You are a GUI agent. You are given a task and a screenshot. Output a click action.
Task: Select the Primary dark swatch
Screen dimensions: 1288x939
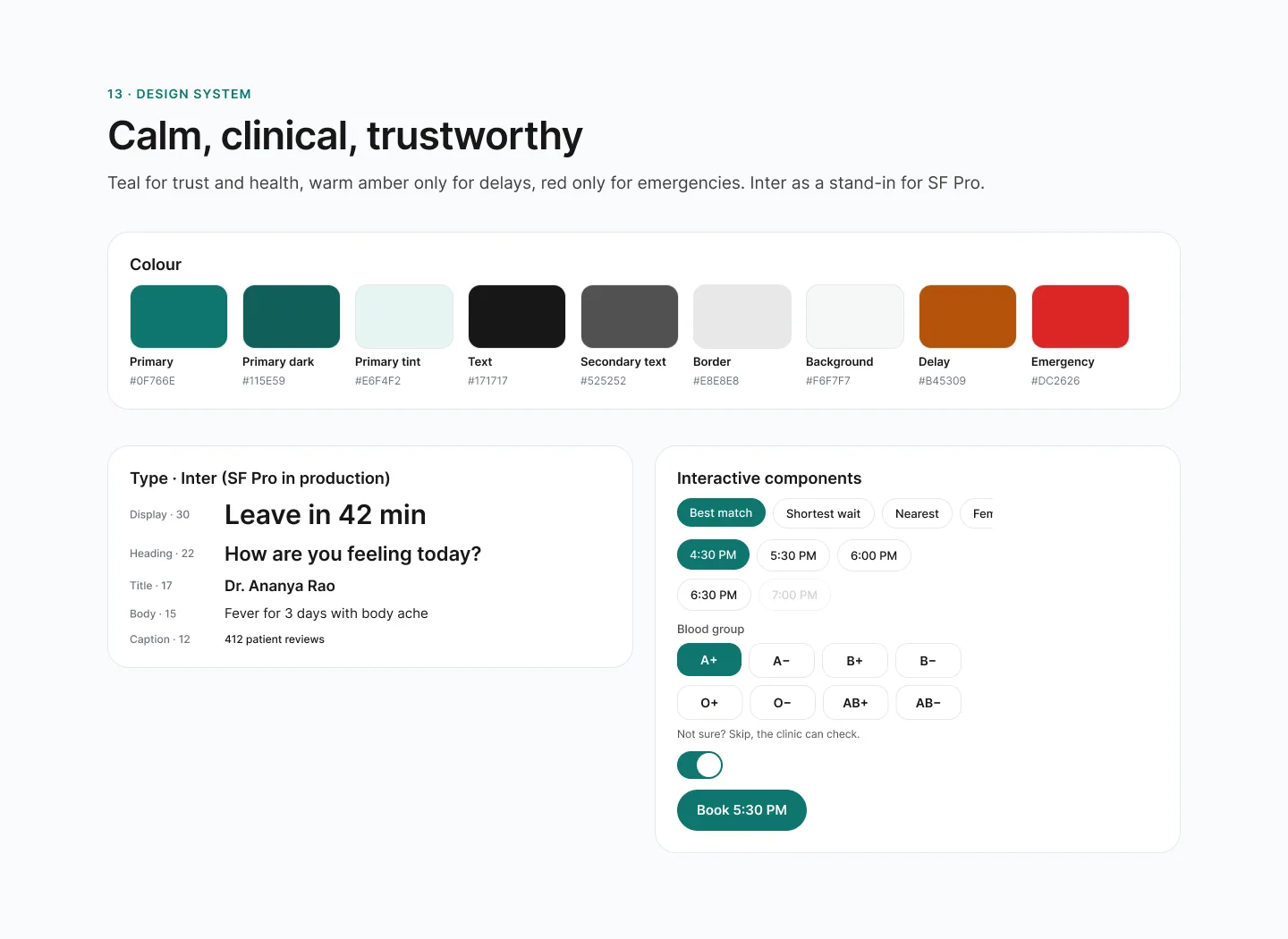pos(292,317)
